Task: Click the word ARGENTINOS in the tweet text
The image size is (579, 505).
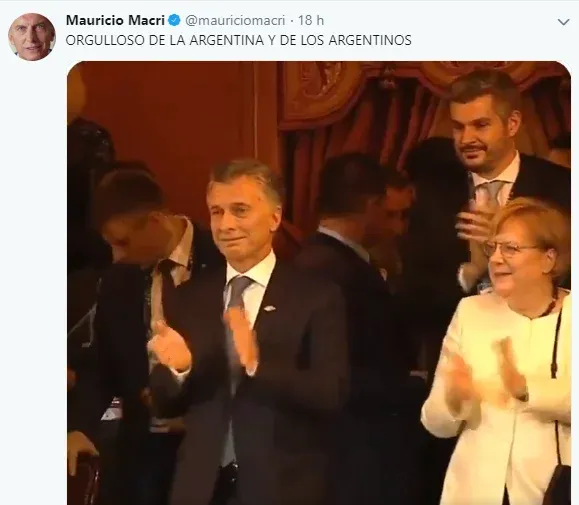Action: 370,40
